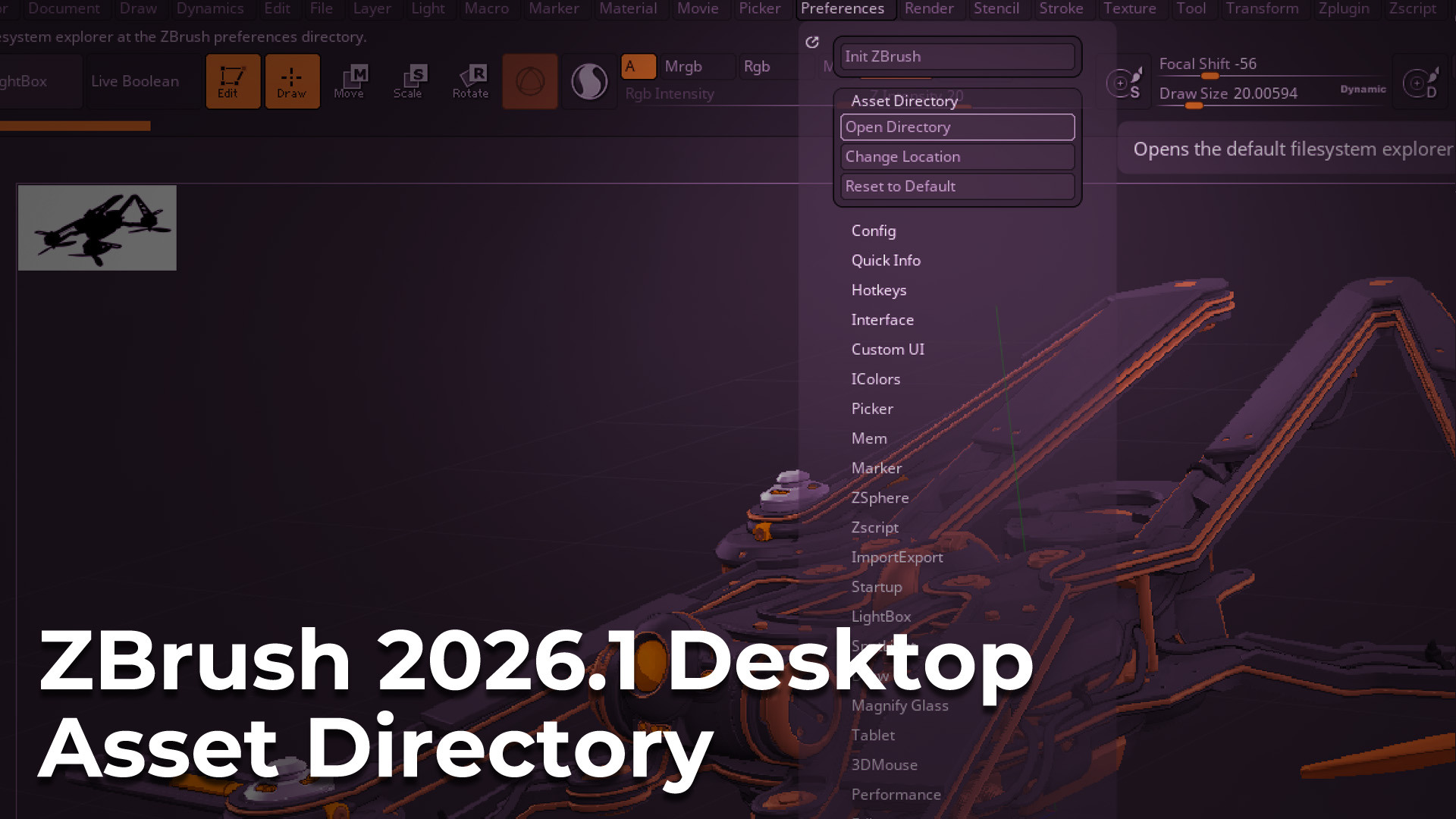Switch to the Scale tool
The image size is (1456, 819).
pyautogui.click(x=409, y=81)
